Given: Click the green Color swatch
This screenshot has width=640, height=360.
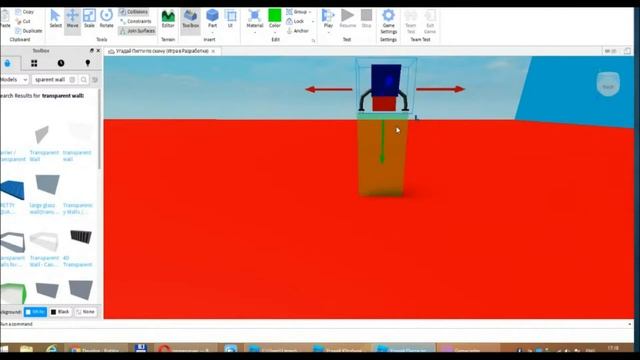Looking at the screenshot, I should 275,16.
